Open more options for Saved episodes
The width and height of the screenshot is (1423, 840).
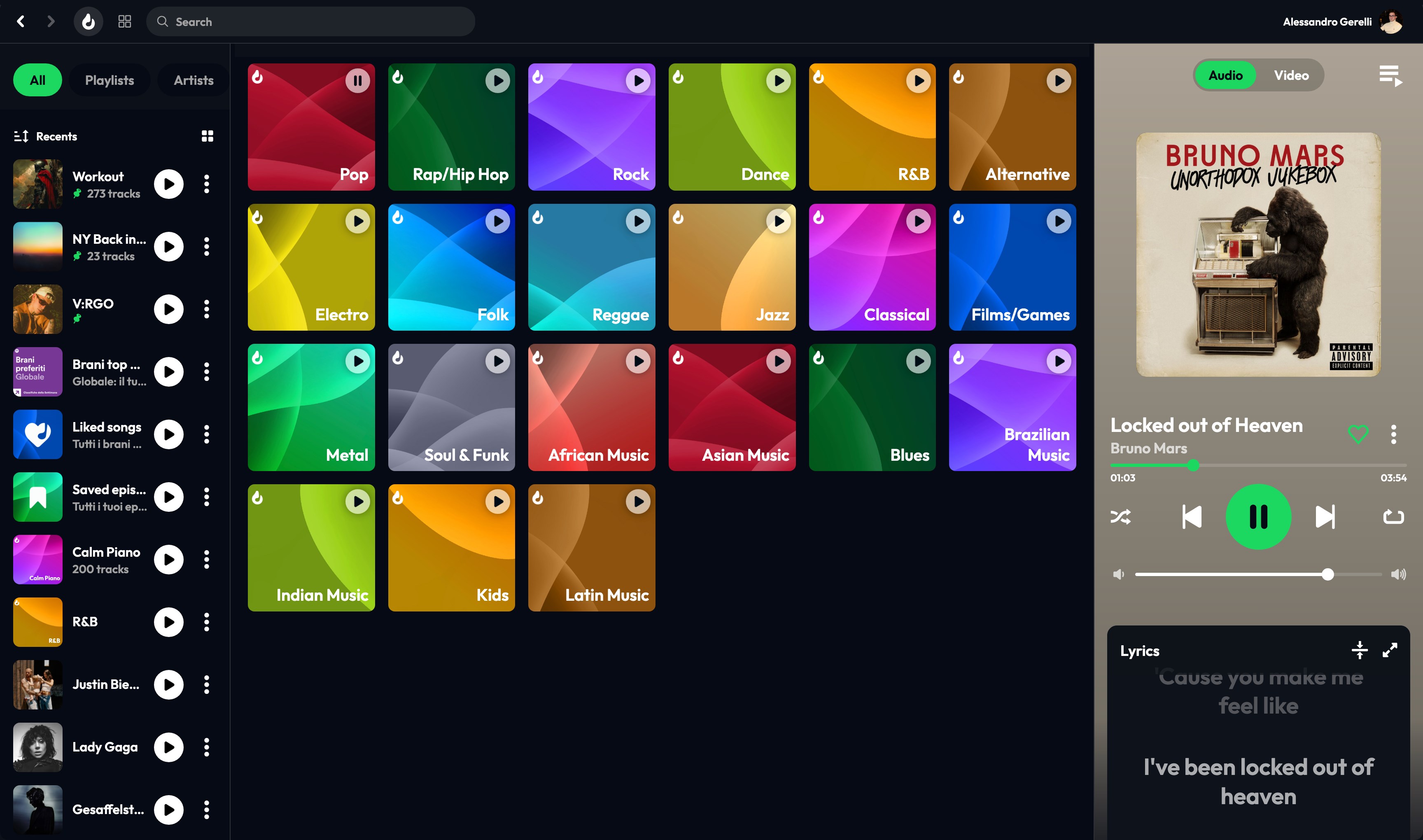[207, 497]
